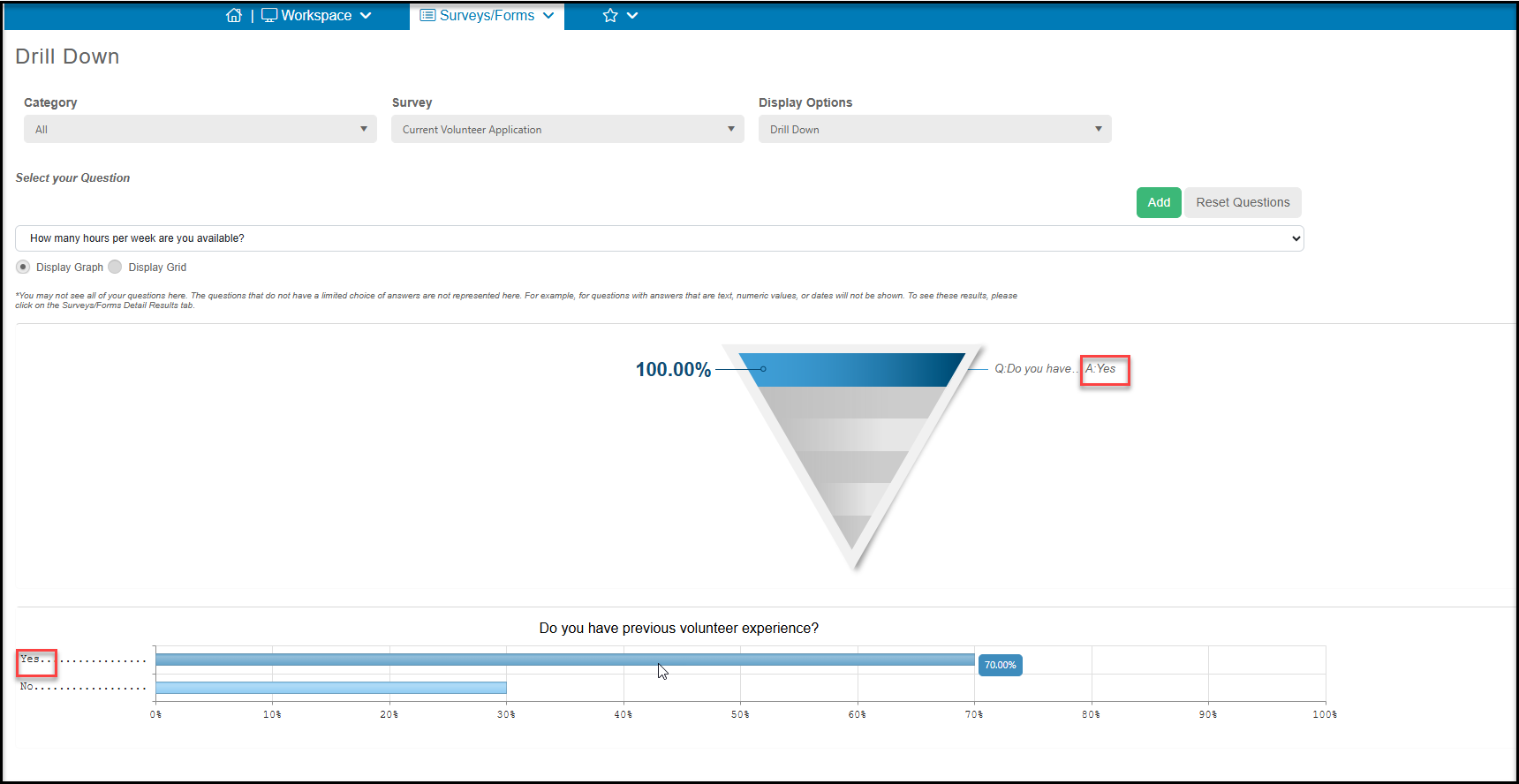Click the Reset Questions button
The height and width of the screenshot is (784, 1519).
(1243, 202)
